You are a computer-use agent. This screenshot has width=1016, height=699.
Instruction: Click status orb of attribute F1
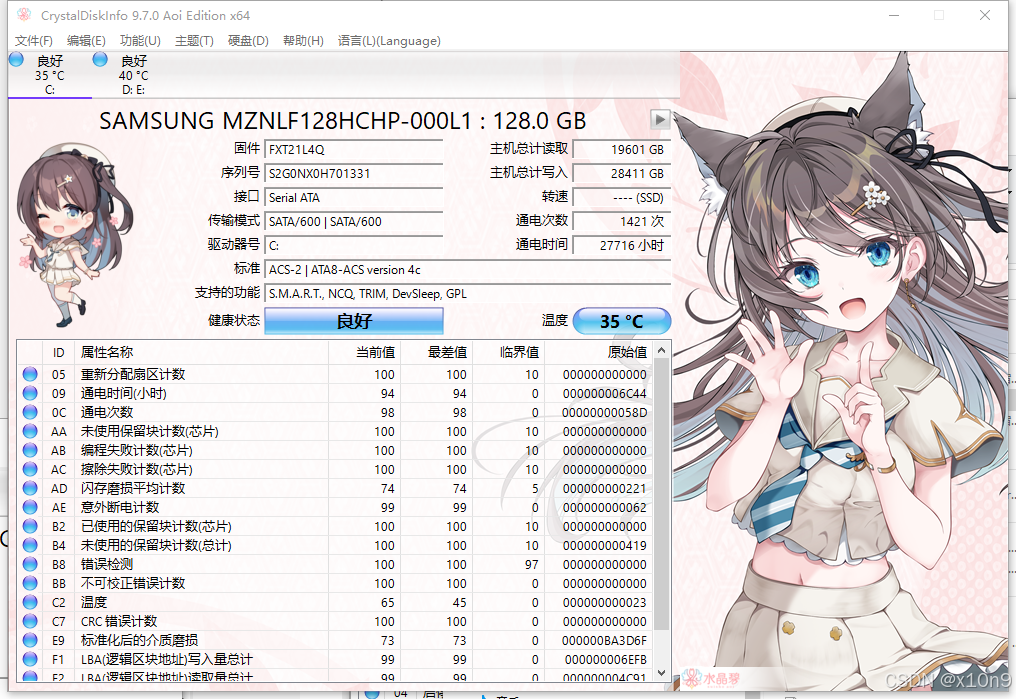click(x=30, y=659)
